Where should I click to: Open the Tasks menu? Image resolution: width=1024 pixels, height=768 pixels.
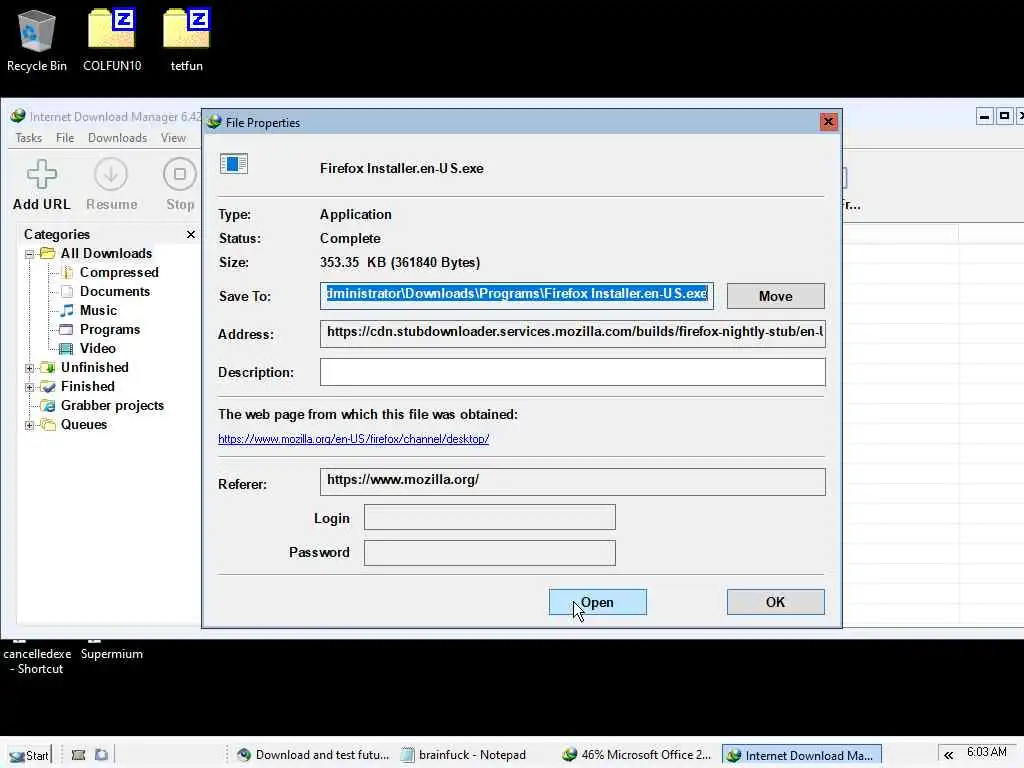[x=28, y=138]
